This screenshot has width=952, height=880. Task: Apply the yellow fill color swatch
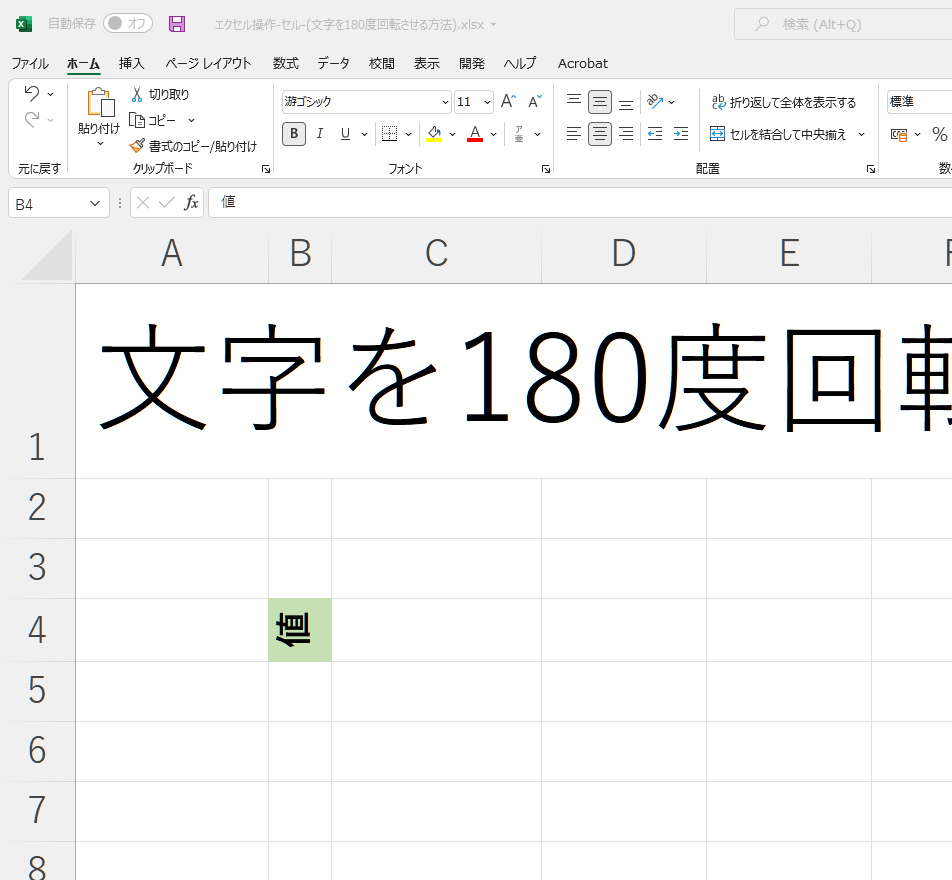[433, 134]
